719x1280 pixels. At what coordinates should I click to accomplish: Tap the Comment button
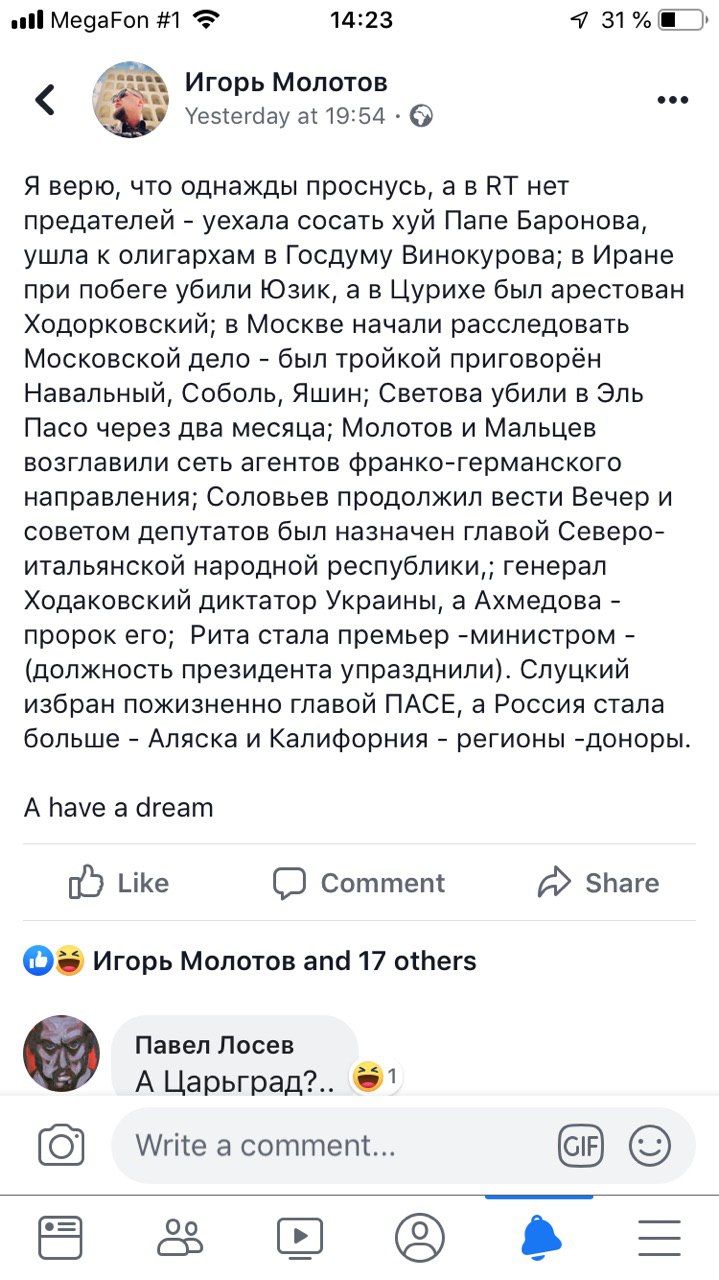pos(359,883)
